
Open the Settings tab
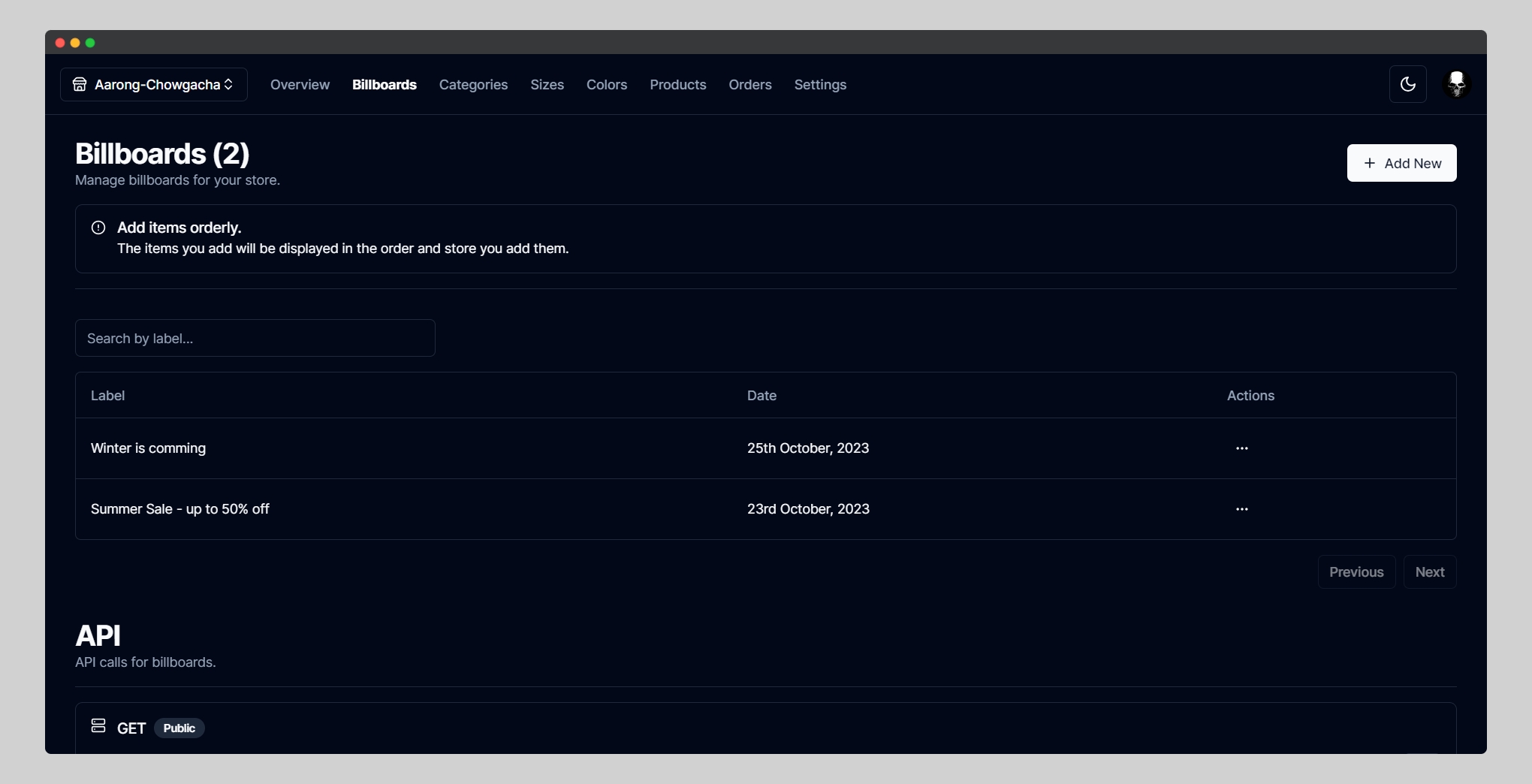[x=820, y=85]
